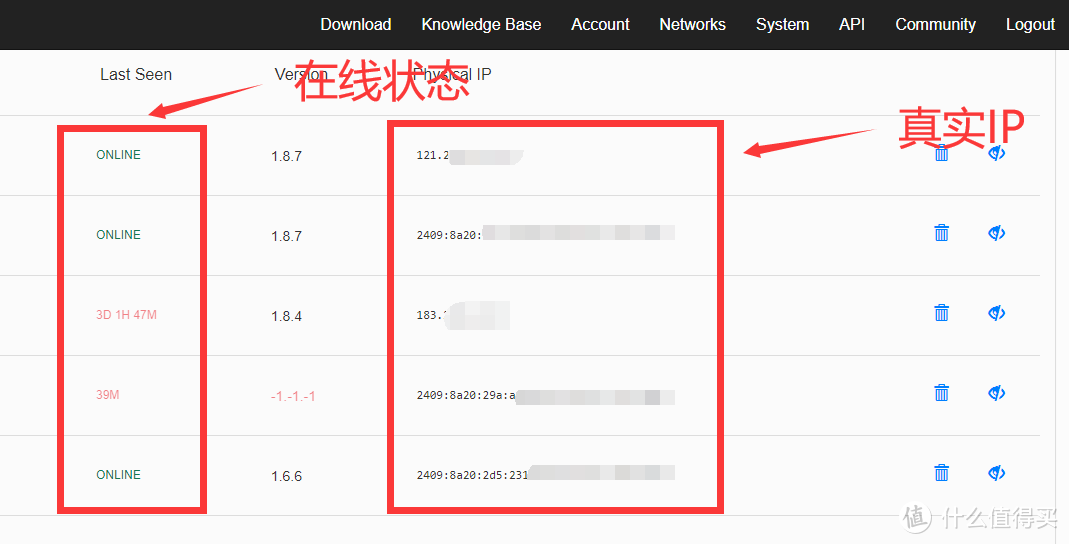Select ONLINE status in the 1.6.6 row
The height and width of the screenshot is (544, 1069).
point(119,474)
